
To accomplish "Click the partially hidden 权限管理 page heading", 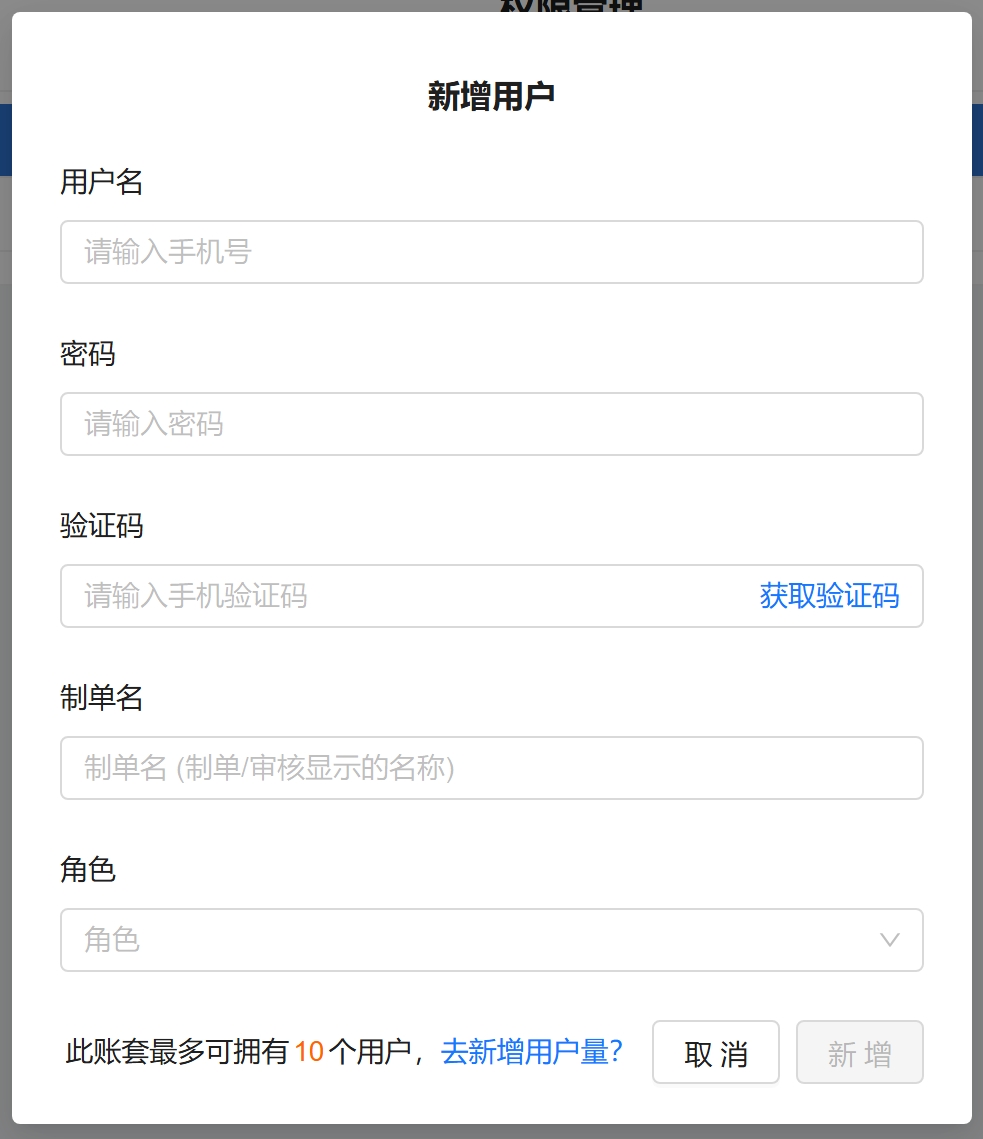I will (x=570, y=7).
